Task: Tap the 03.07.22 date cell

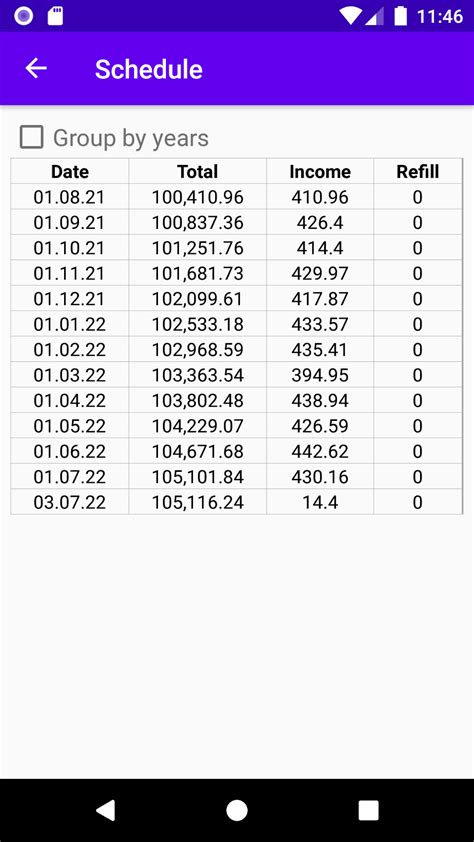Action: pos(70,503)
